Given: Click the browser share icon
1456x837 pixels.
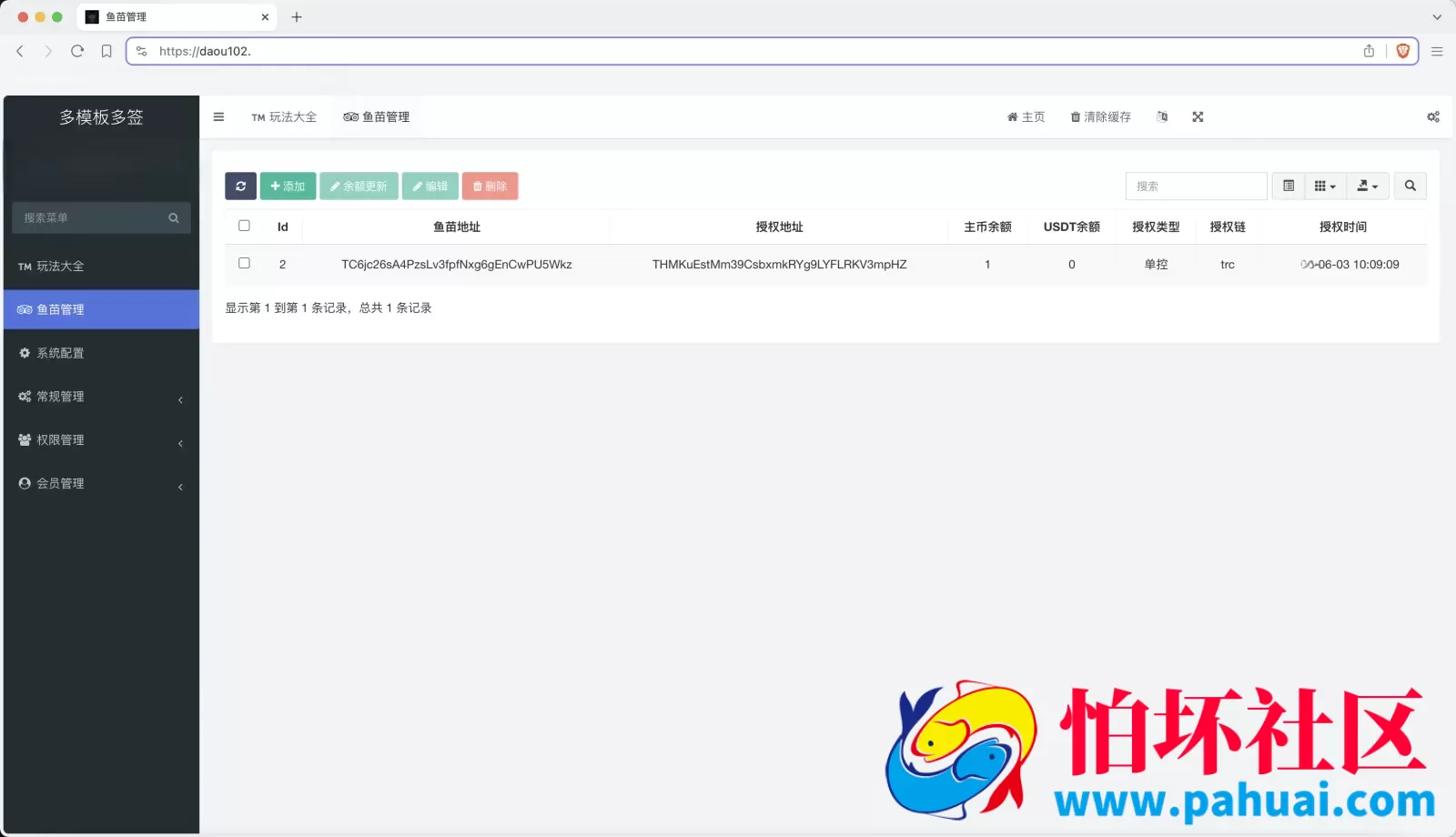Looking at the screenshot, I should [x=1369, y=51].
